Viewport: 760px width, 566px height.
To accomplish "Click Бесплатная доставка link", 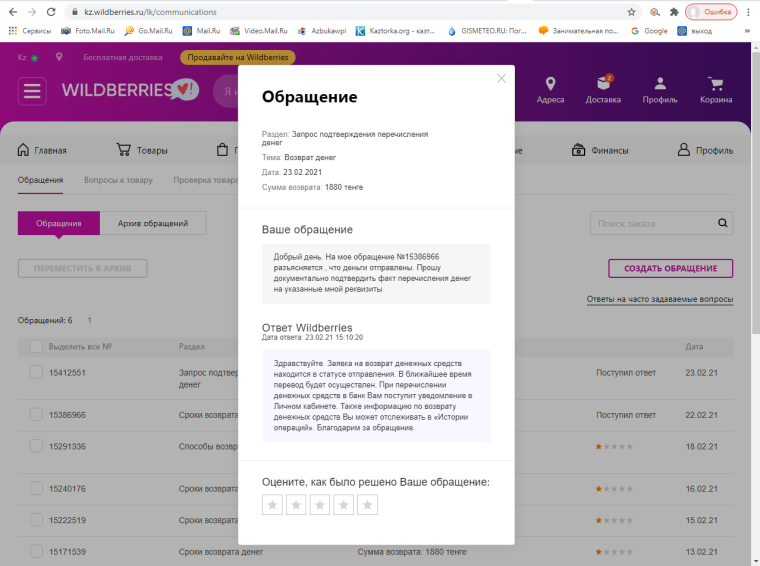I will (x=123, y=57).
